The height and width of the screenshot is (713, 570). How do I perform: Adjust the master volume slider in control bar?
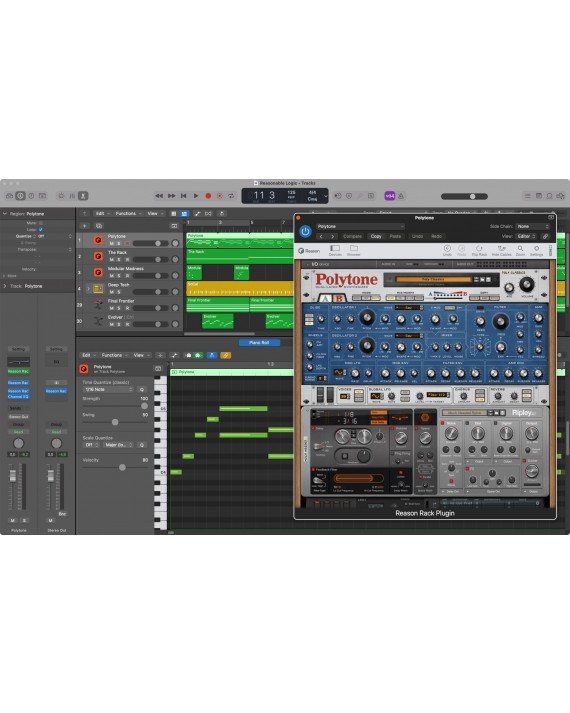coord(464,196)
